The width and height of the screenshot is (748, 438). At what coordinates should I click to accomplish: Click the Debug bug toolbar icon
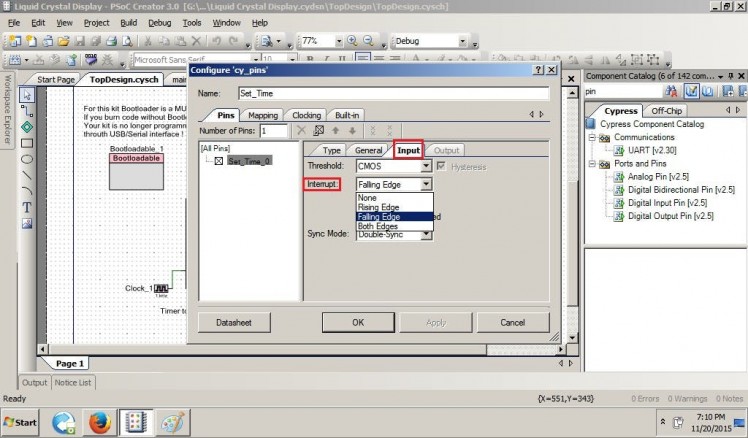tap(108, 60)
